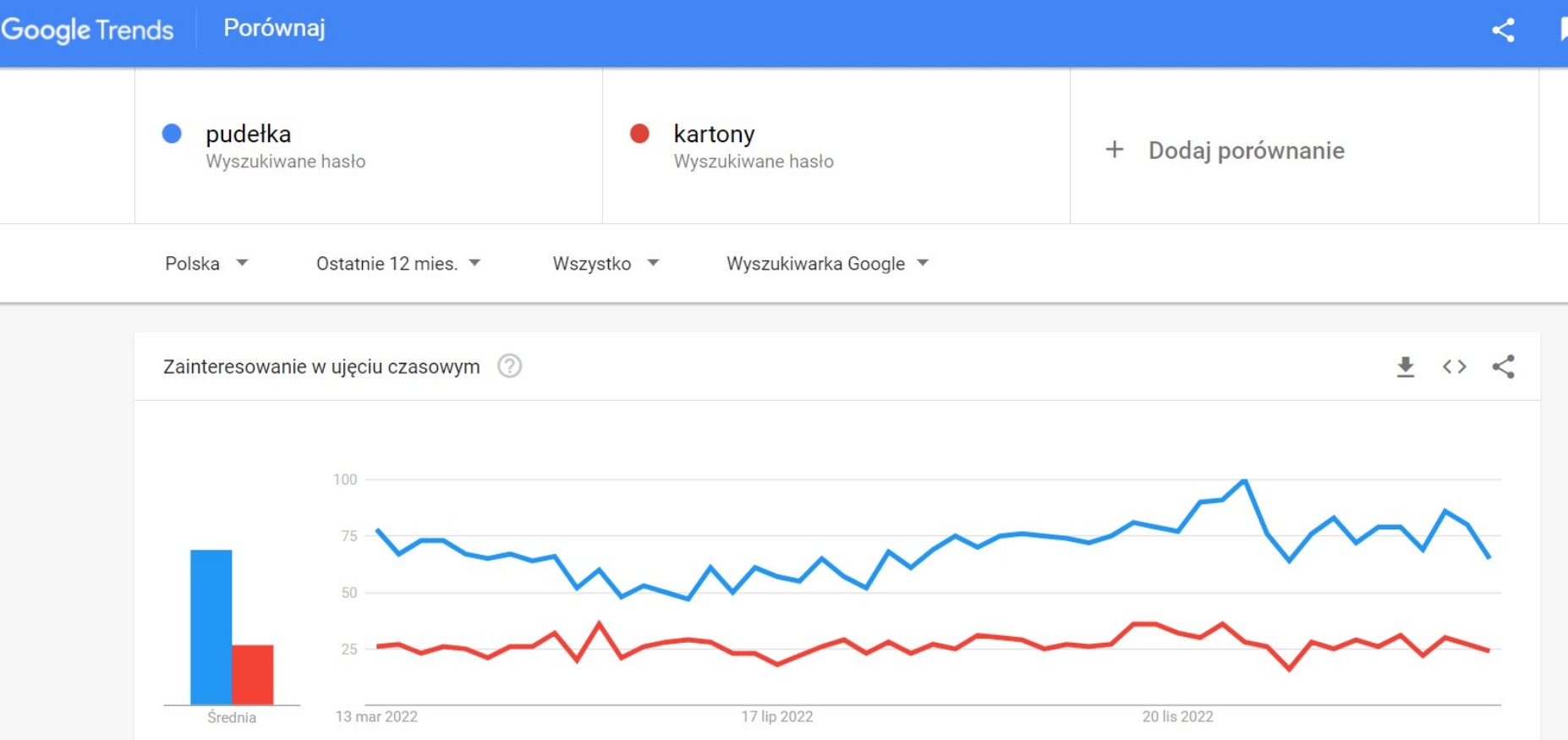1568x740 pixels.
Task: Select the Dodaj porównanie button
Action: point(1245,151)
